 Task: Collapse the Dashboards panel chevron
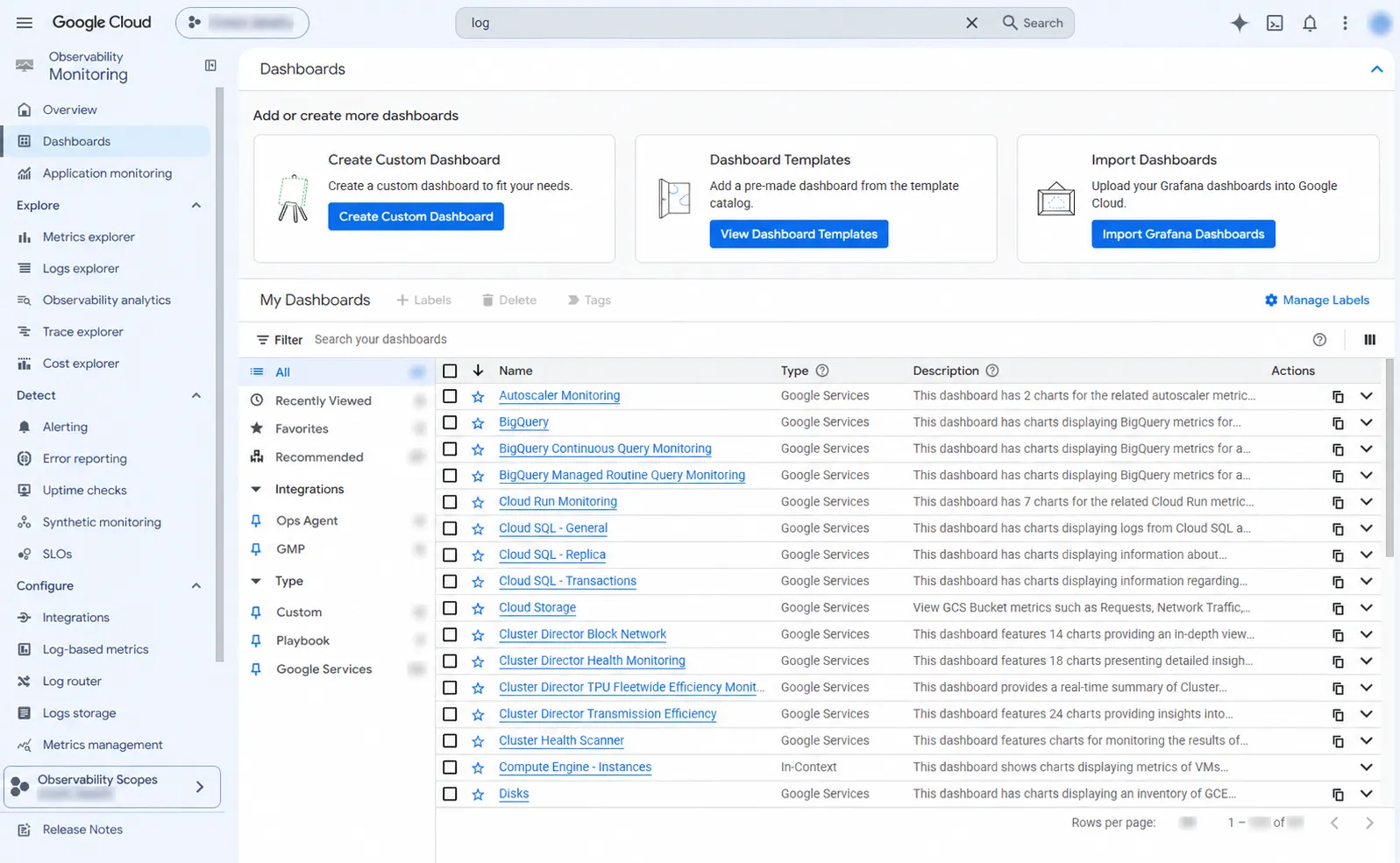tap(1376, 69)
